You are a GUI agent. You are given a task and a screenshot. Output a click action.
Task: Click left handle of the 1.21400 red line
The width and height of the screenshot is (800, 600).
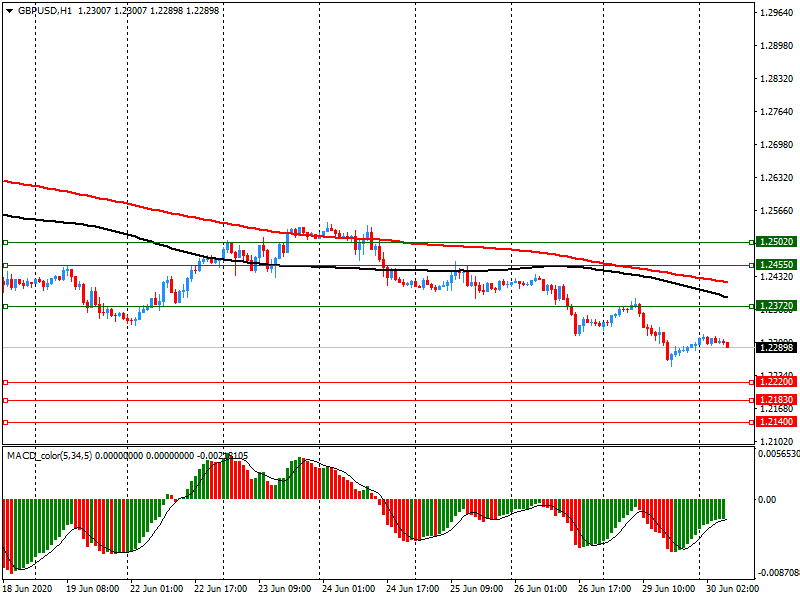(6, 422)
